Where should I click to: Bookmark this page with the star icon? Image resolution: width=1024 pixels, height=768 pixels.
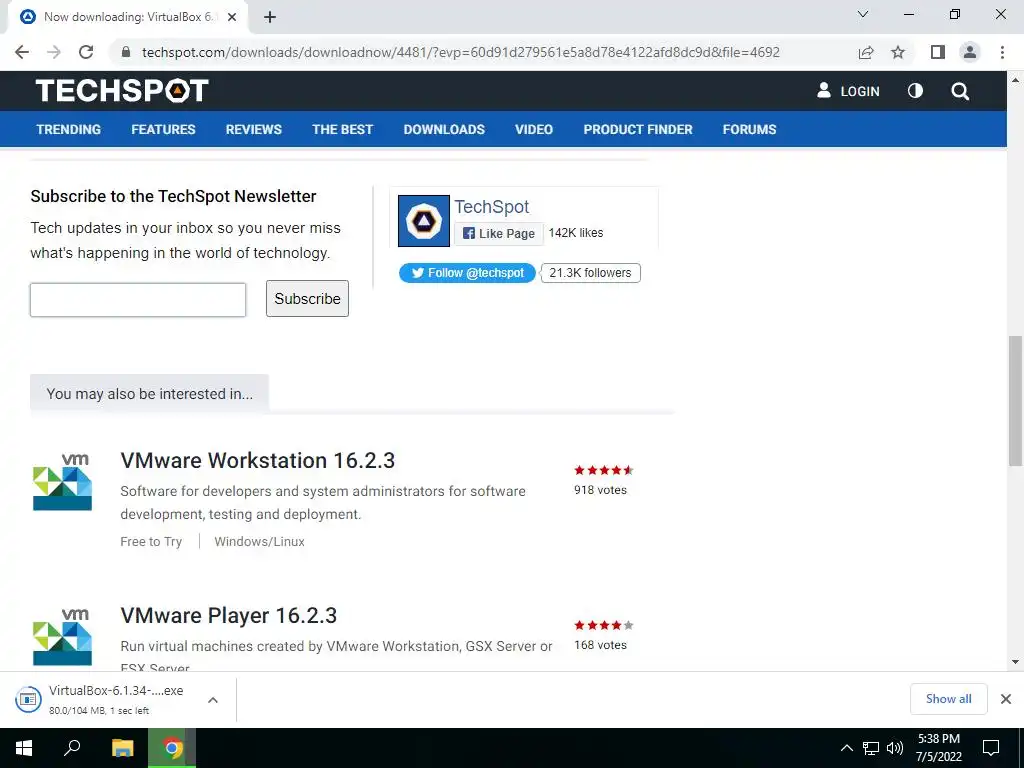[x=898, y=52]
